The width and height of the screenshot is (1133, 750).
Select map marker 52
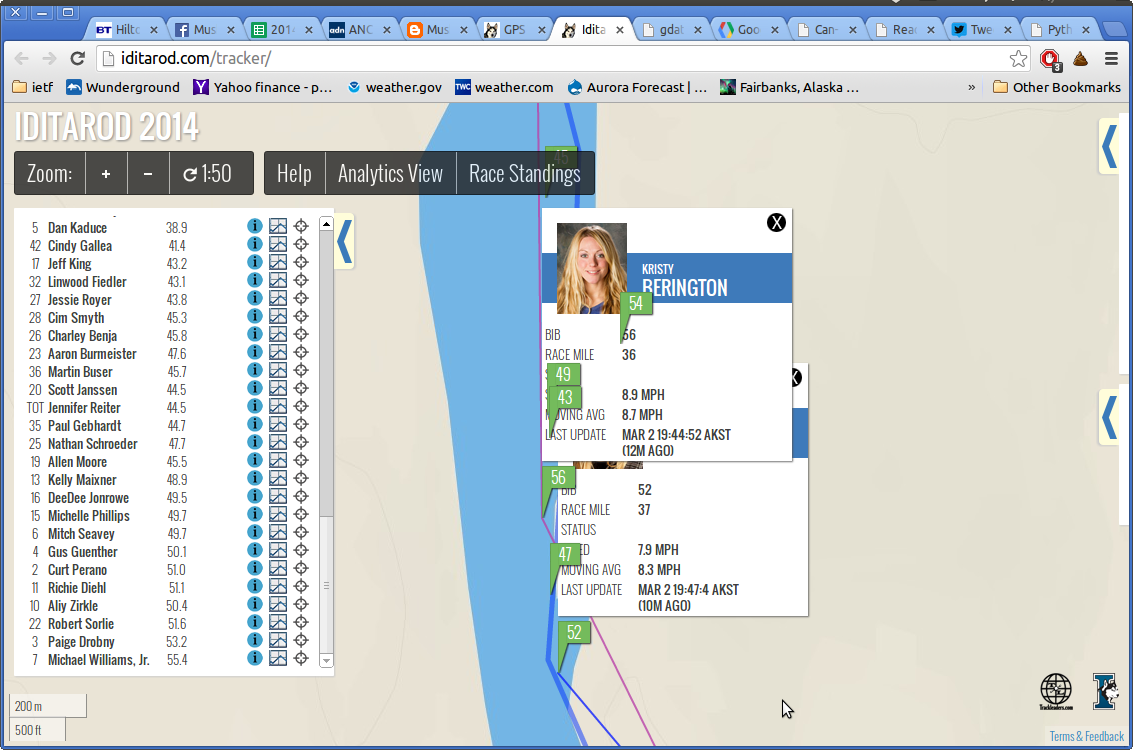[574, 633]
